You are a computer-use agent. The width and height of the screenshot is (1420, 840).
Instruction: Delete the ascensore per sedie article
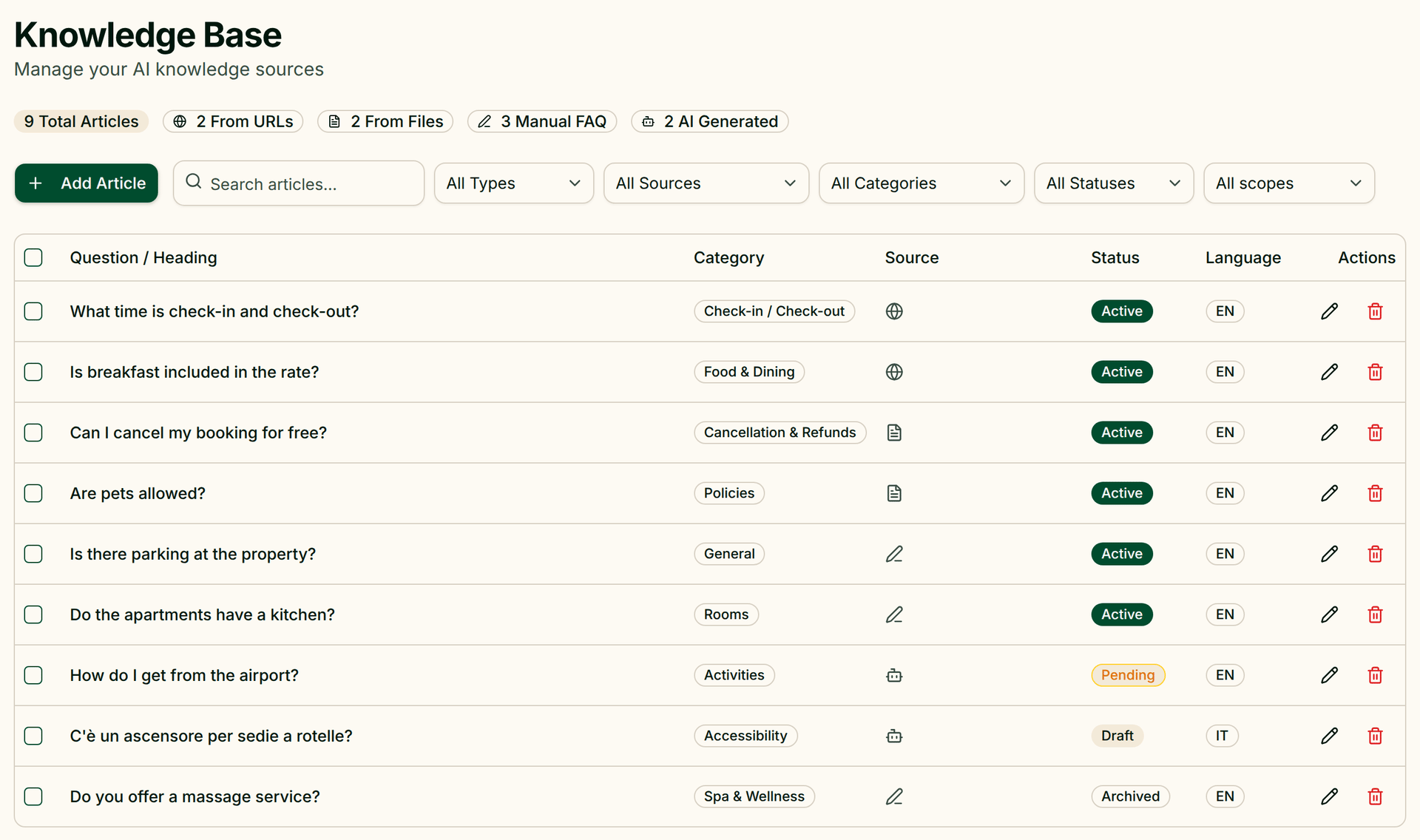coord(1375,736)
